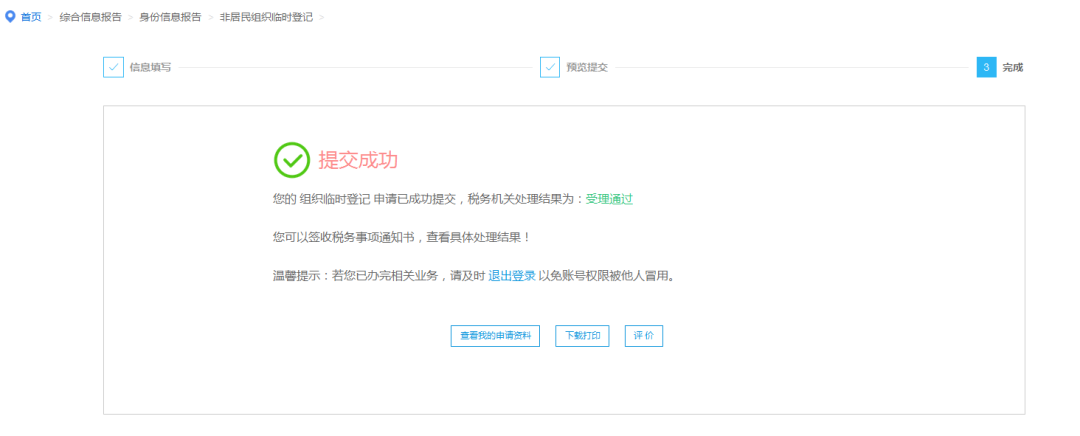Screen dimensions: 1080x436
Task: Go to 首页 via the breadcrumb
Action: click(x=31, y=17)
